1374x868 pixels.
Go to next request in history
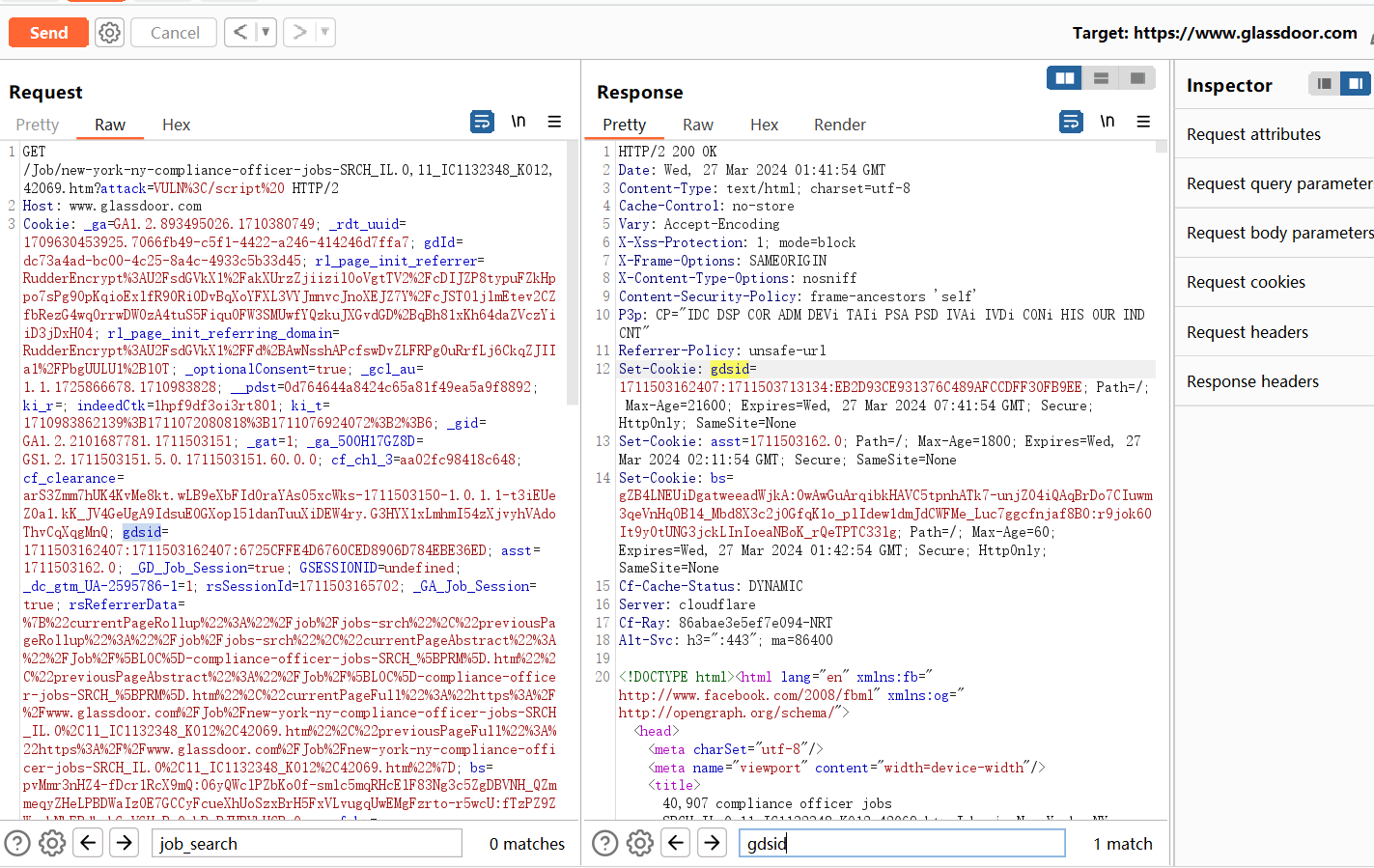[300, 32]
